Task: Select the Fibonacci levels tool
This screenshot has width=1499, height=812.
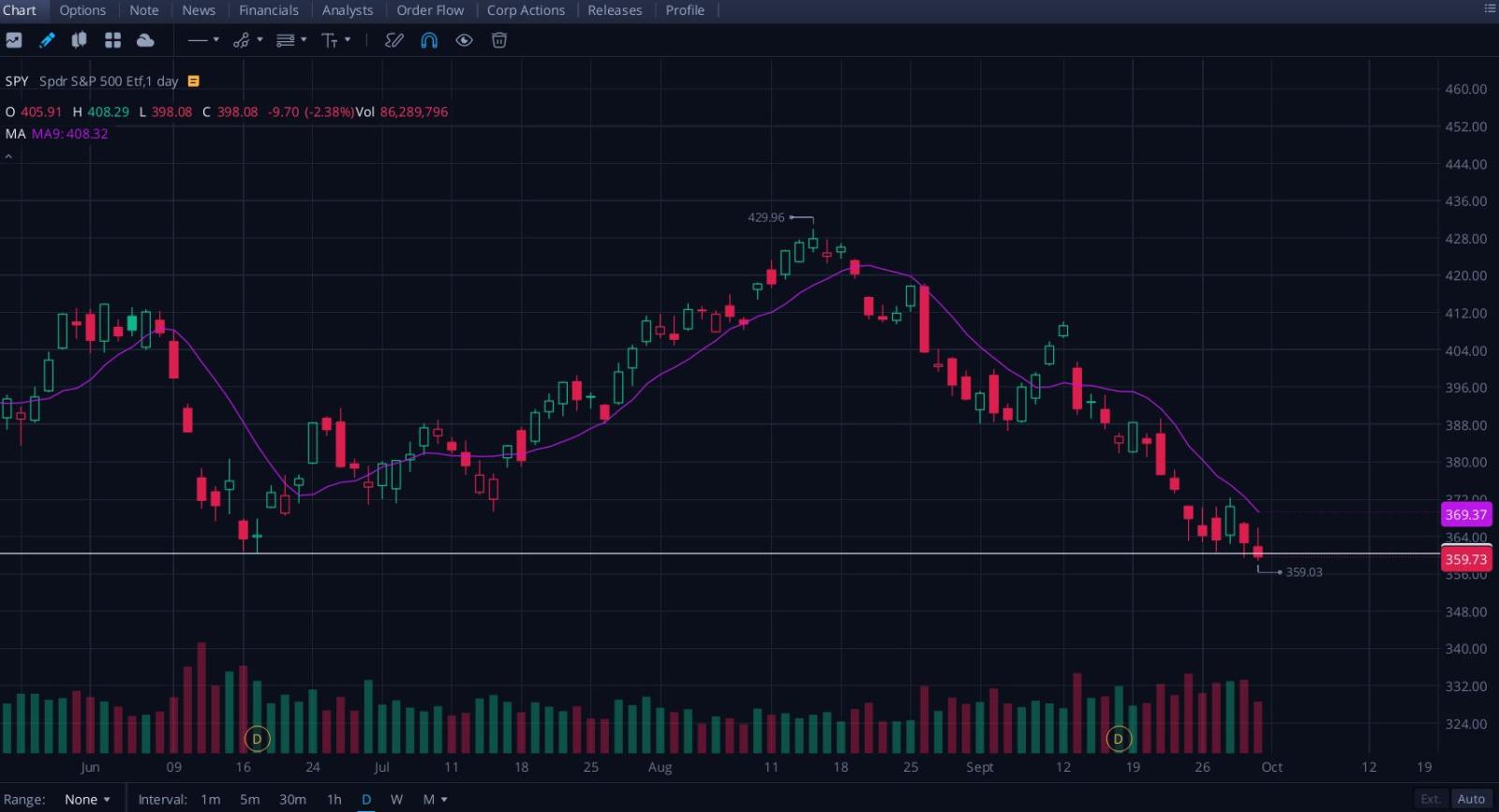Action: point(286,40)
